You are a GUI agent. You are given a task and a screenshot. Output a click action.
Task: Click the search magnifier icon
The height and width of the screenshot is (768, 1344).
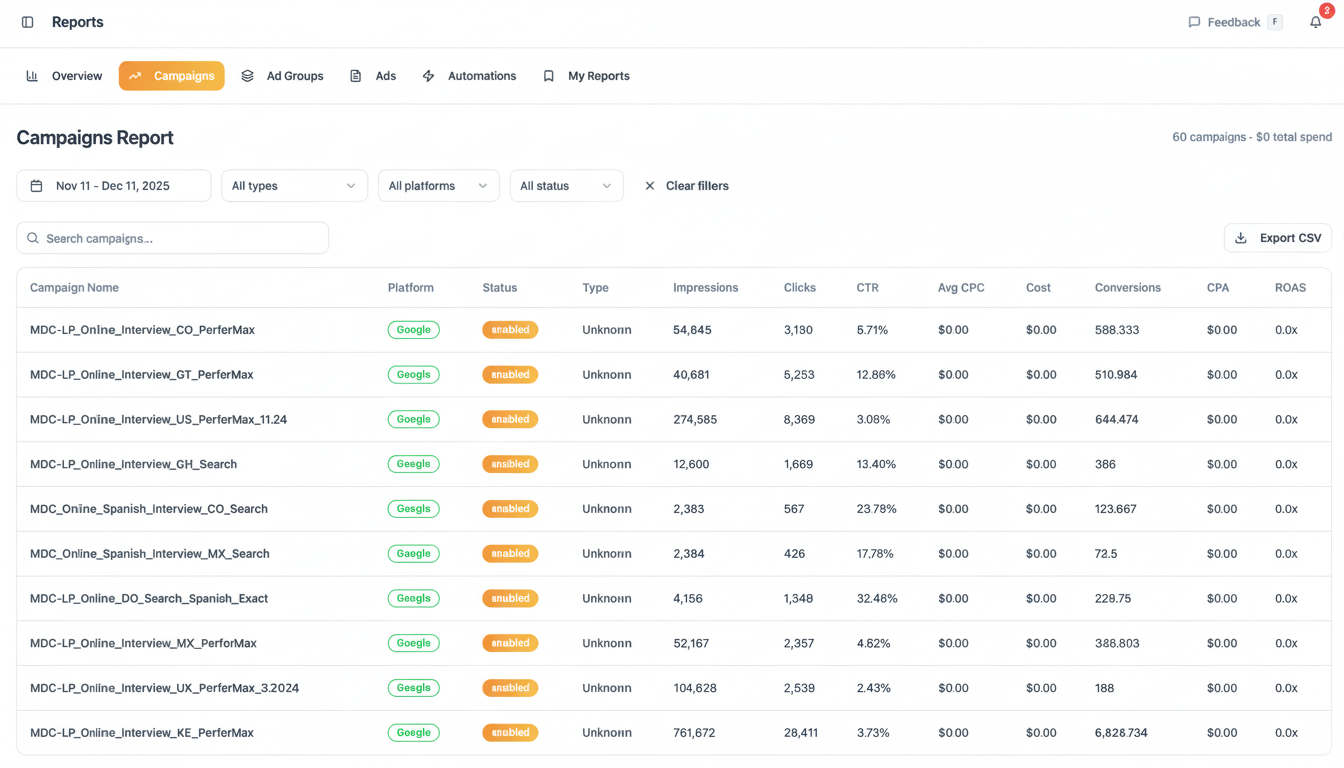(x=33, y=238)
